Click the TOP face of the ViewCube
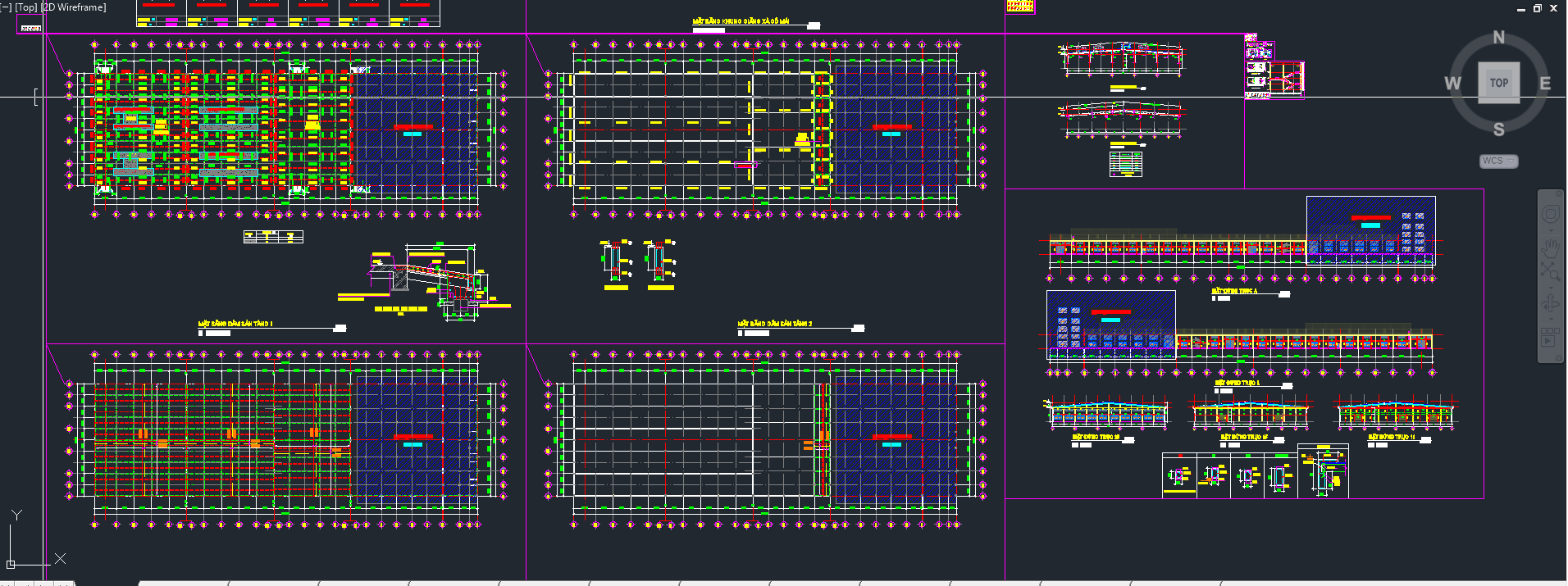The width and height of the screenshot is (1568, 586). coord(1498,82)
